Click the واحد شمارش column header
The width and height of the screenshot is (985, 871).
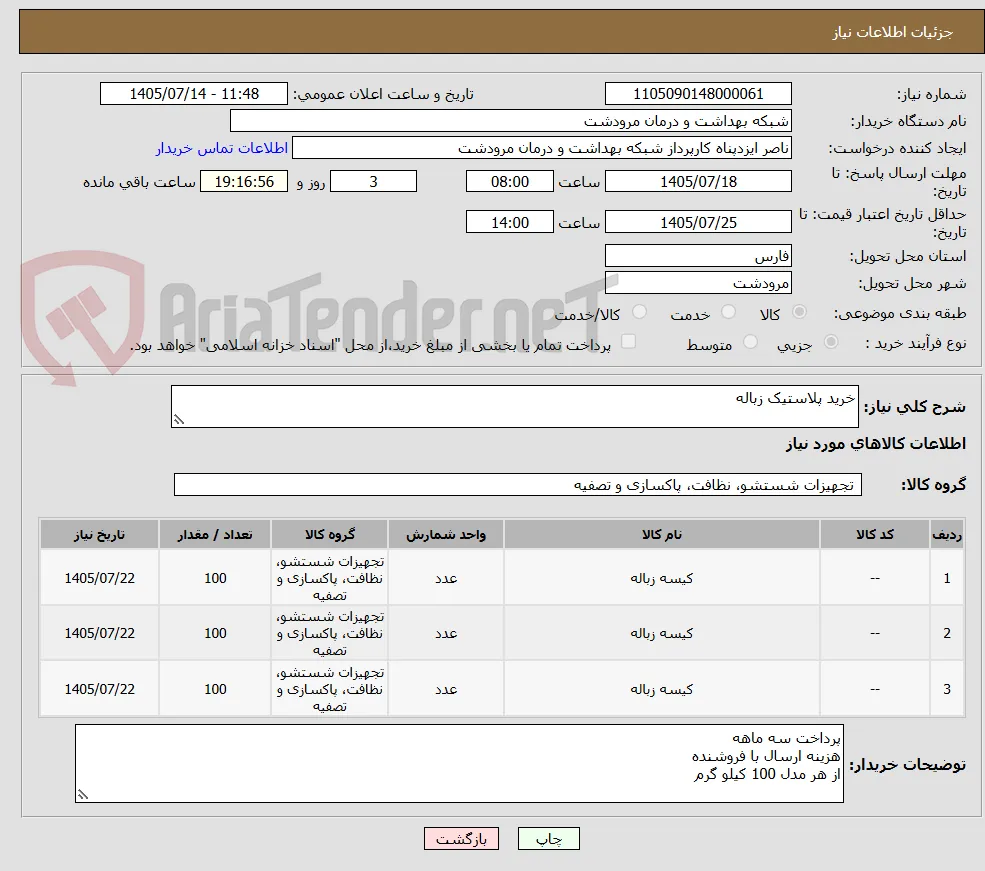[445, 534]
